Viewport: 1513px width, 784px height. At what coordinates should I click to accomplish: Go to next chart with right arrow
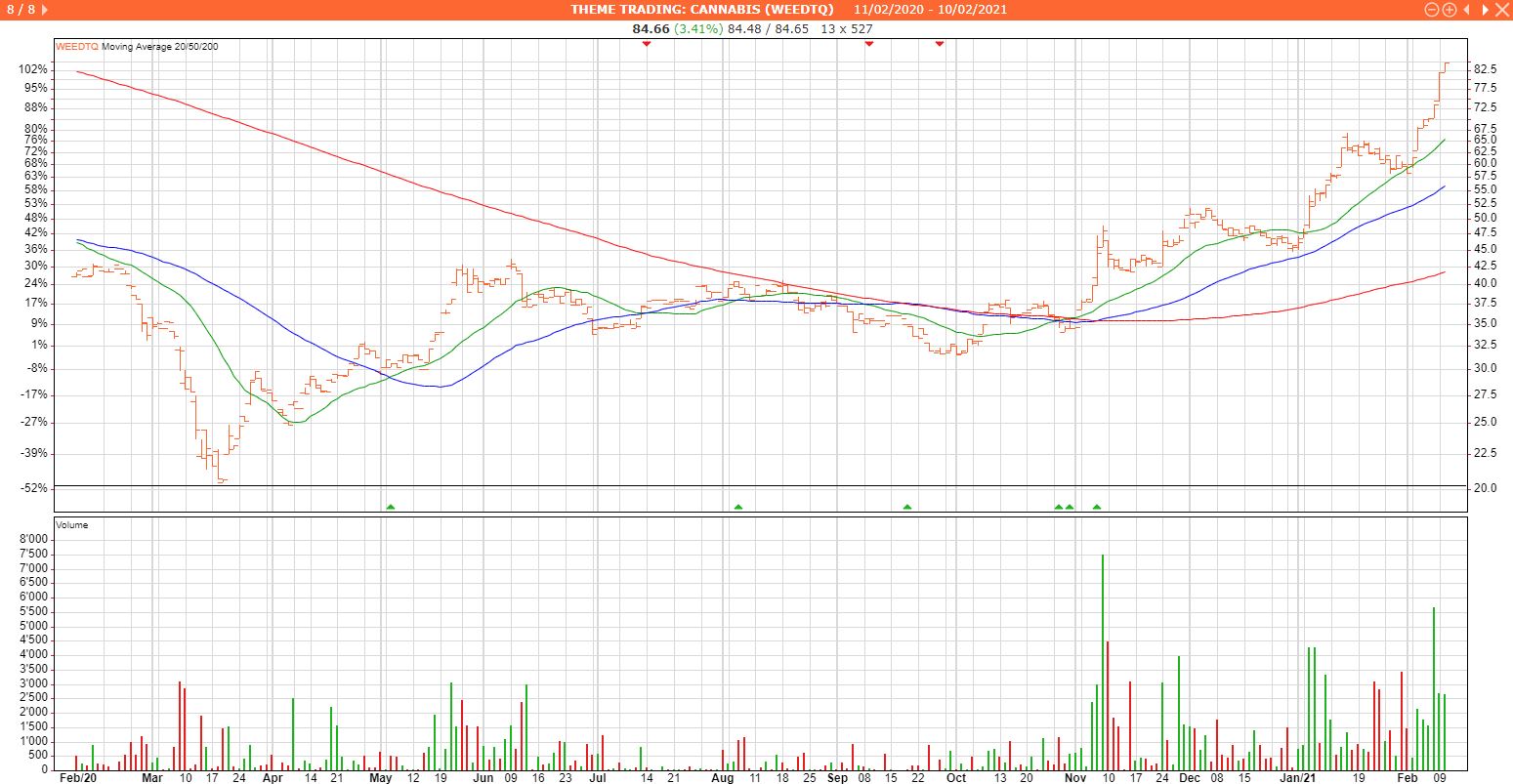click(1485, 10)
